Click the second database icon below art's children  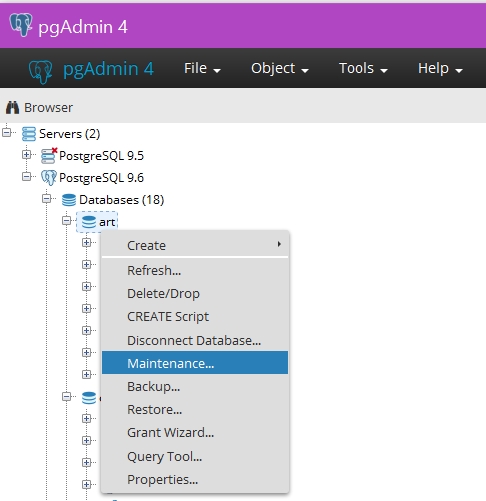pos(89,397)
